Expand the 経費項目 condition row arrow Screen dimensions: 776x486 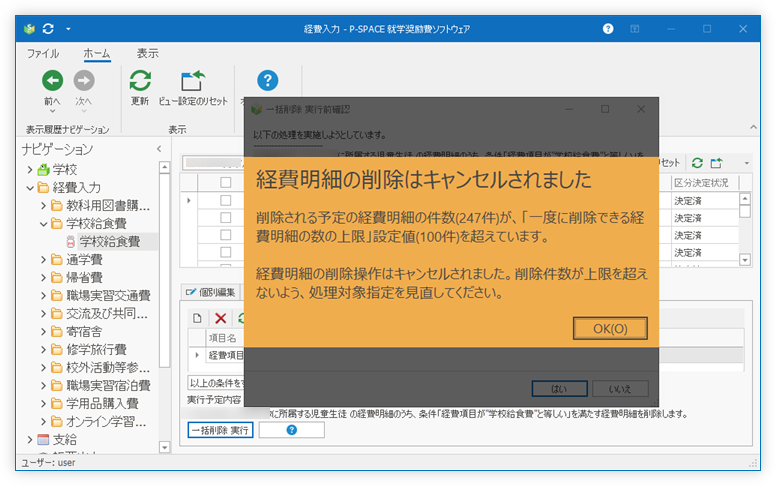[197, 355]
